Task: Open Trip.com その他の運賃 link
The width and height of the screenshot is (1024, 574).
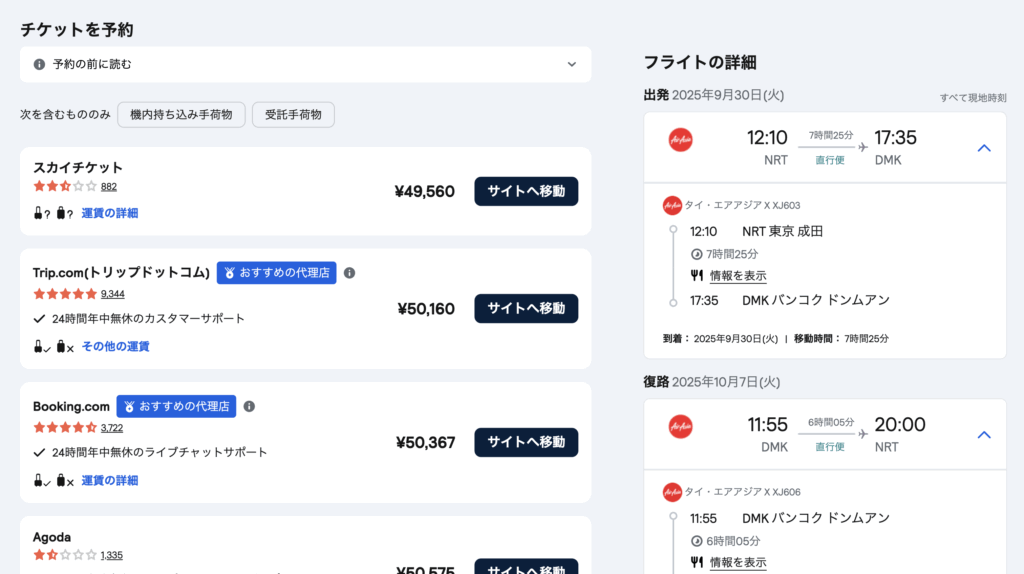Action: coord(115,347)
